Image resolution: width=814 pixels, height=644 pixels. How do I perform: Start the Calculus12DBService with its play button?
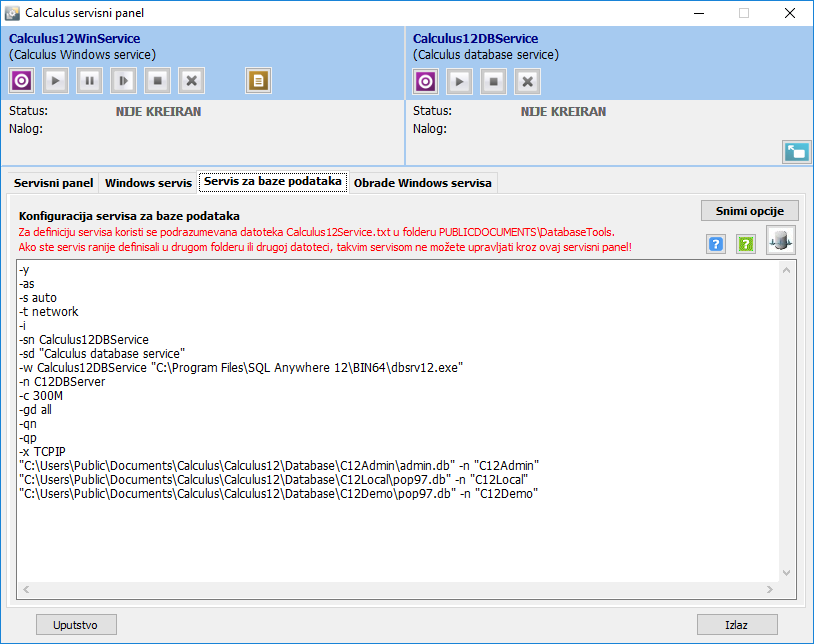460,81
